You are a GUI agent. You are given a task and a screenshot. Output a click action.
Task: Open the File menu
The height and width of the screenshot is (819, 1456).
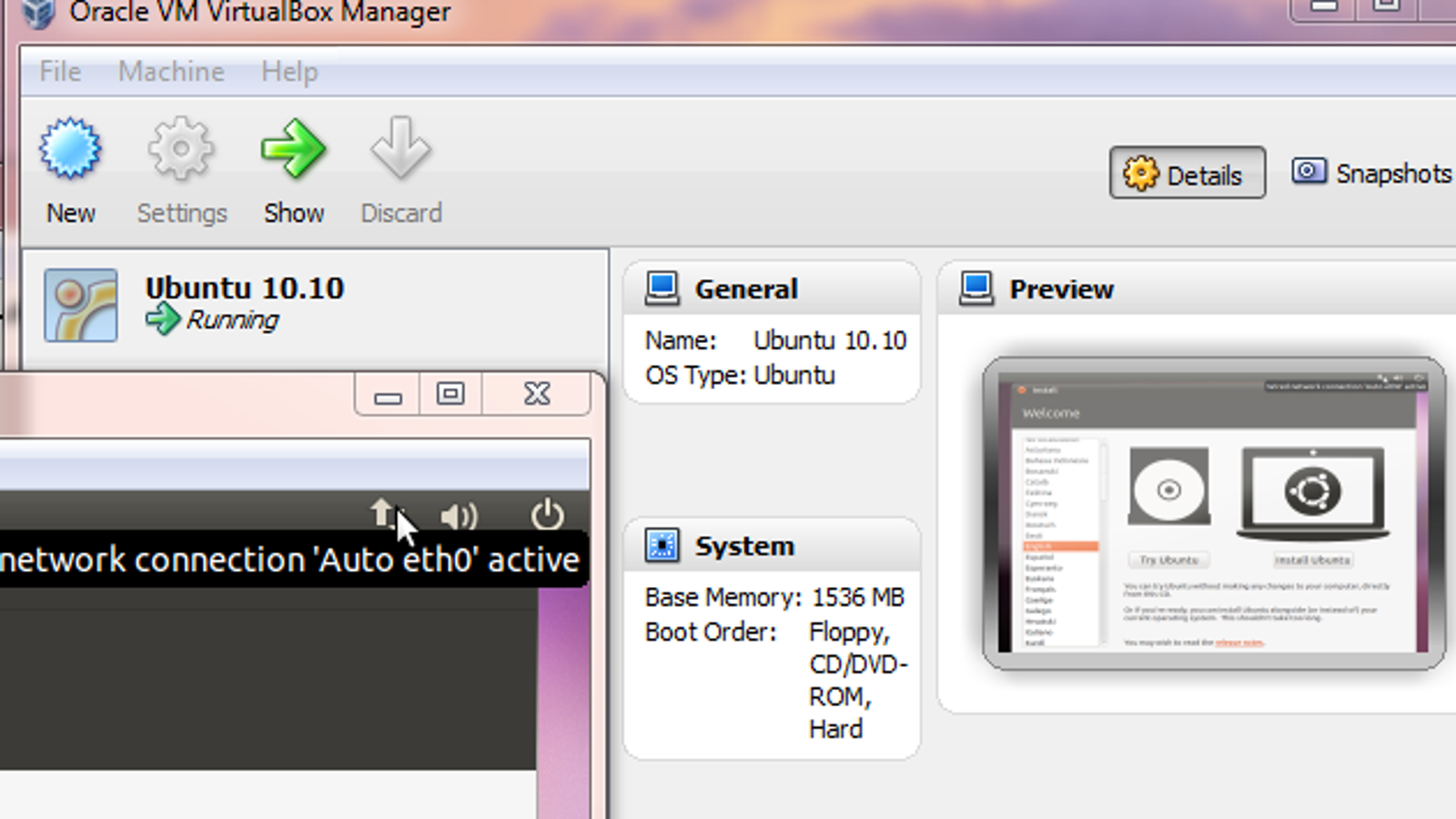[x=60, y=71]
